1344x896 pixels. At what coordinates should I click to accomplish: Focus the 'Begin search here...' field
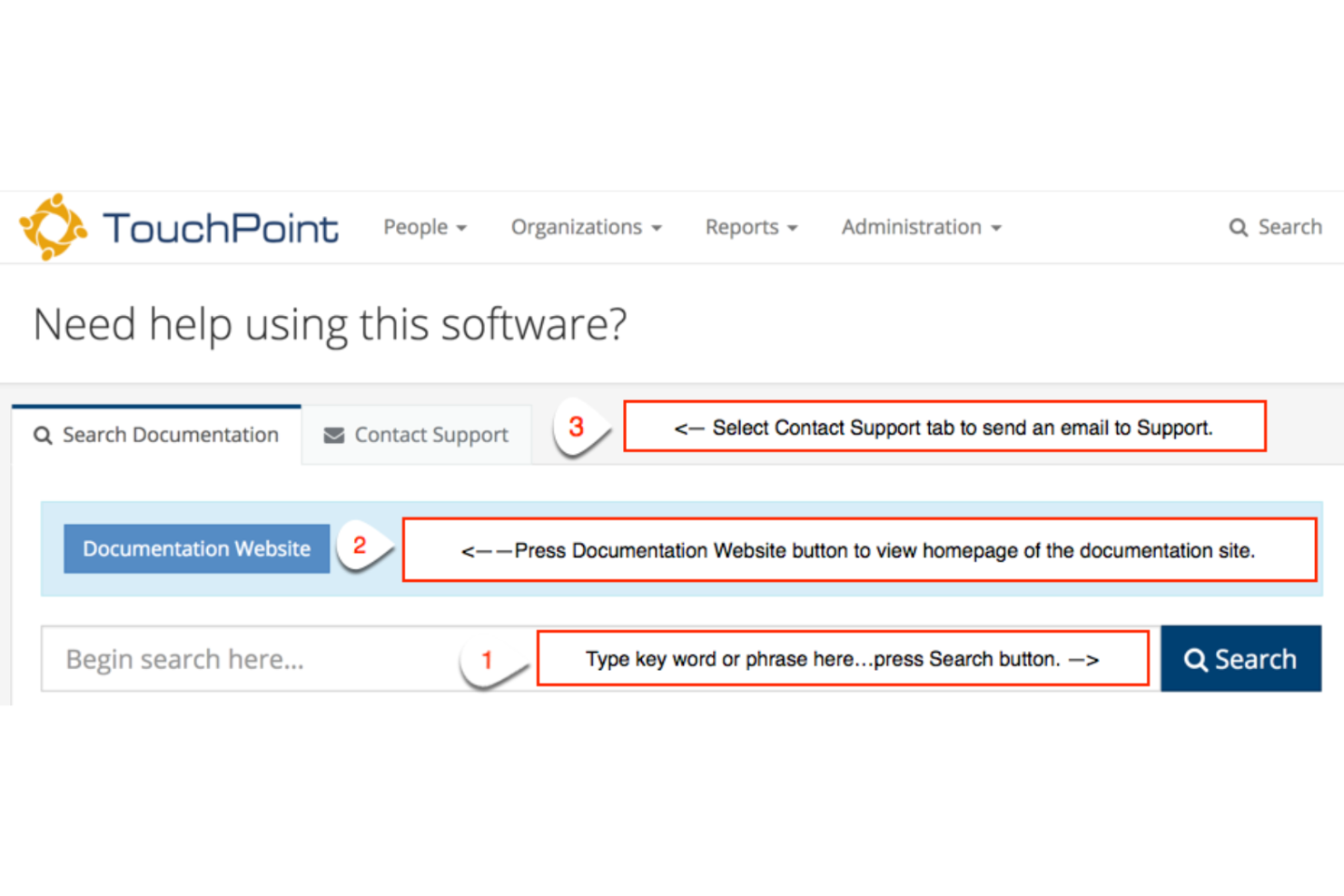point(600,659)
